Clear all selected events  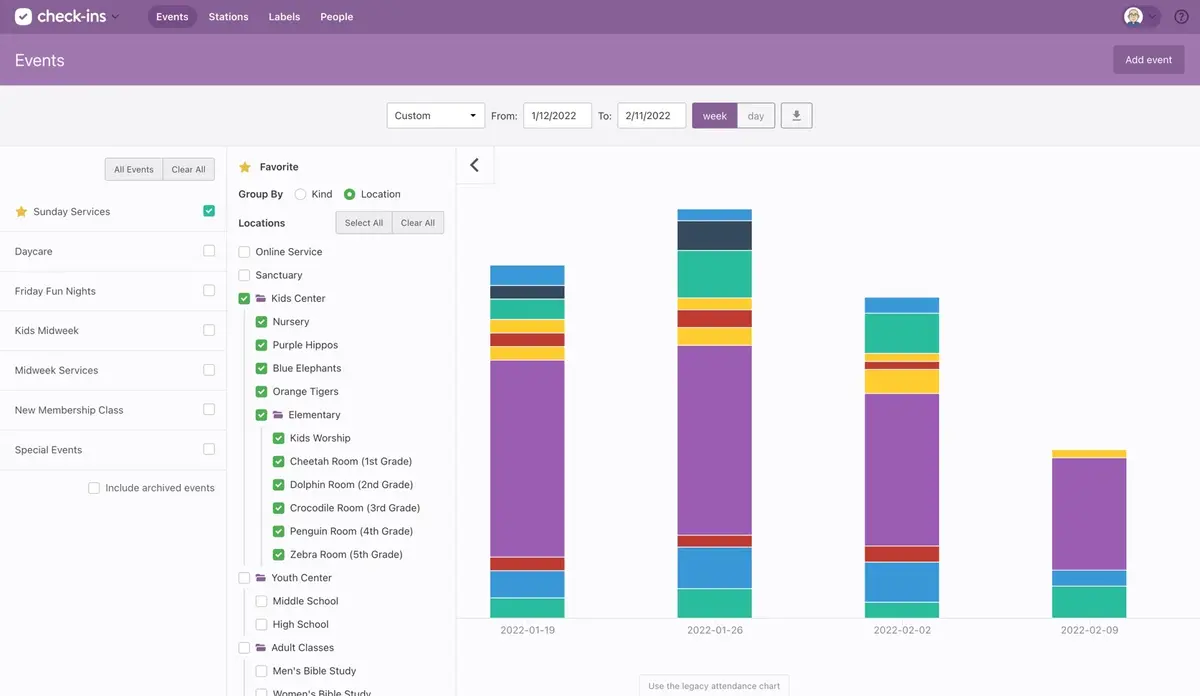189,169
